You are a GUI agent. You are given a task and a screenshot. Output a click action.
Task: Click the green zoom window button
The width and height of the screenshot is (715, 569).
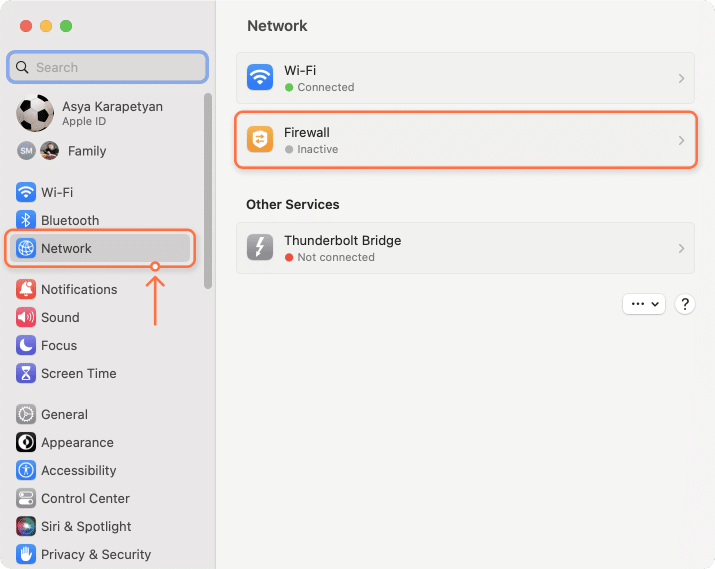[x=66, y=26]
